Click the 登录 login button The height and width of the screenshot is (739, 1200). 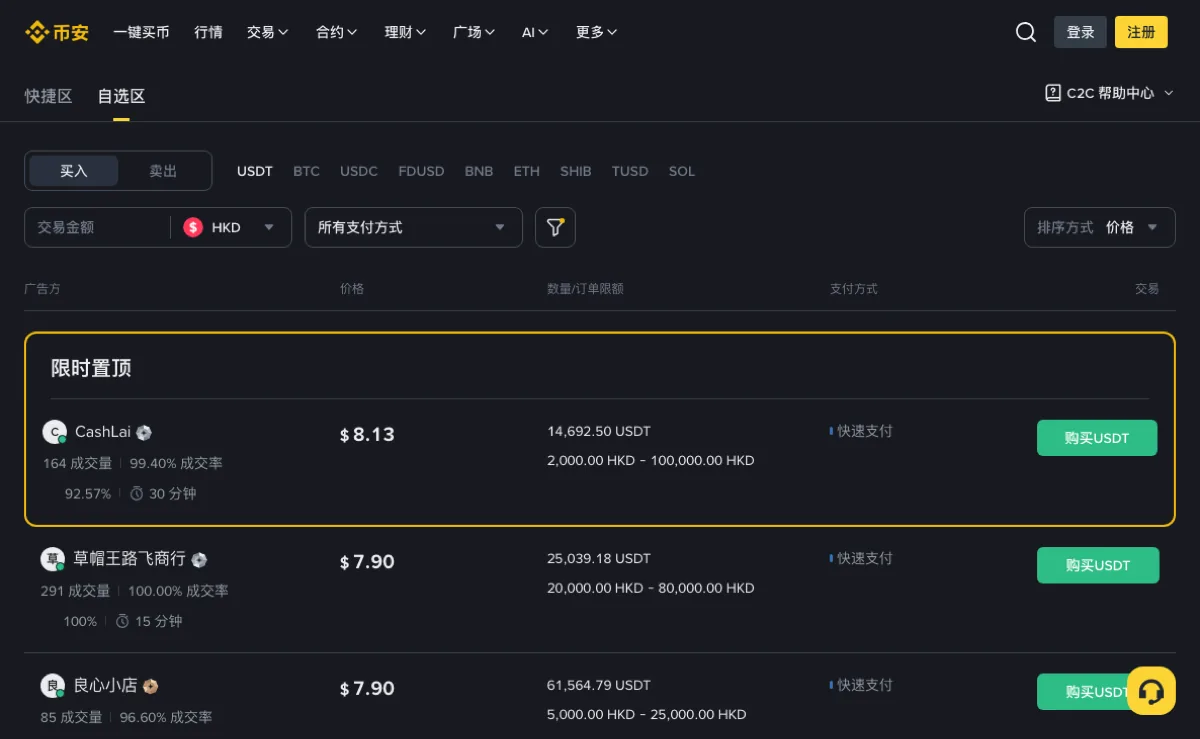pos(1080,32)
